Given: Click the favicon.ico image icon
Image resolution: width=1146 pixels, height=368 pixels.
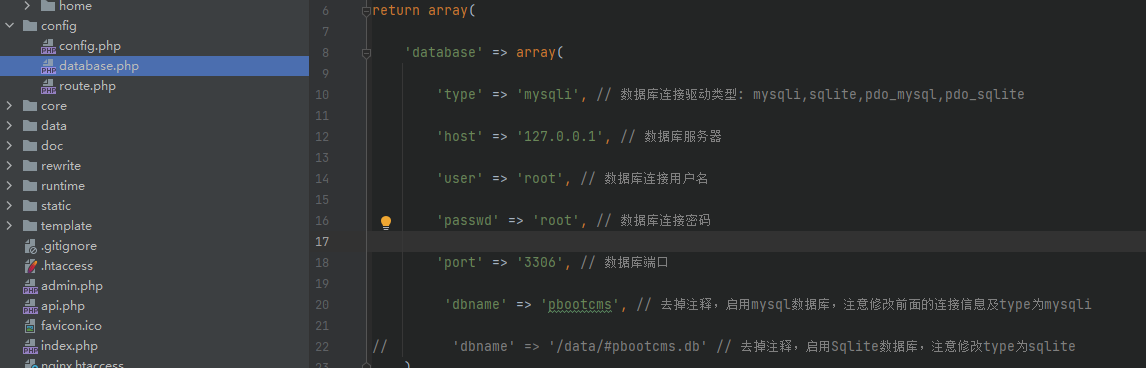Looking at the screenshot, I should click(30, 326).
